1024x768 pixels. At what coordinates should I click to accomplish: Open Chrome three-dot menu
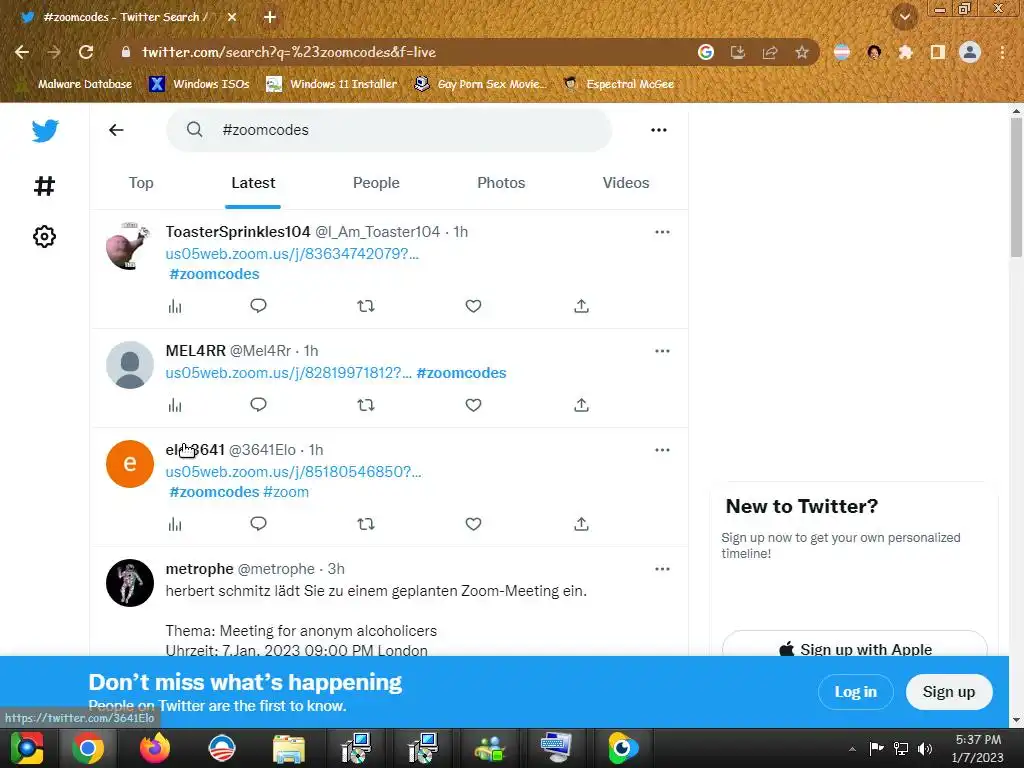pos(1002,52)
